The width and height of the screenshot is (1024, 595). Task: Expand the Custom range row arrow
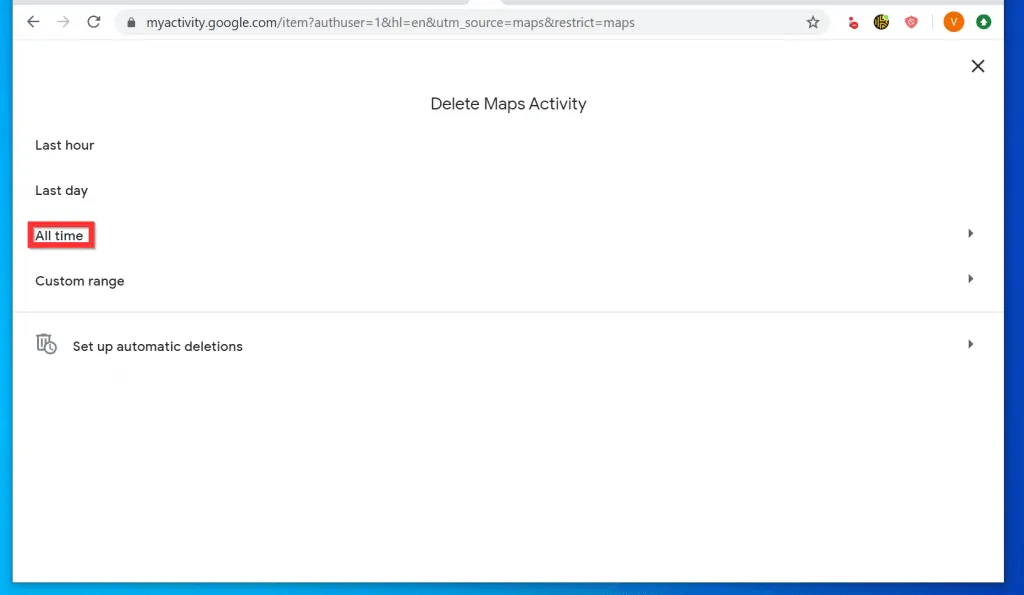(970, 279)
